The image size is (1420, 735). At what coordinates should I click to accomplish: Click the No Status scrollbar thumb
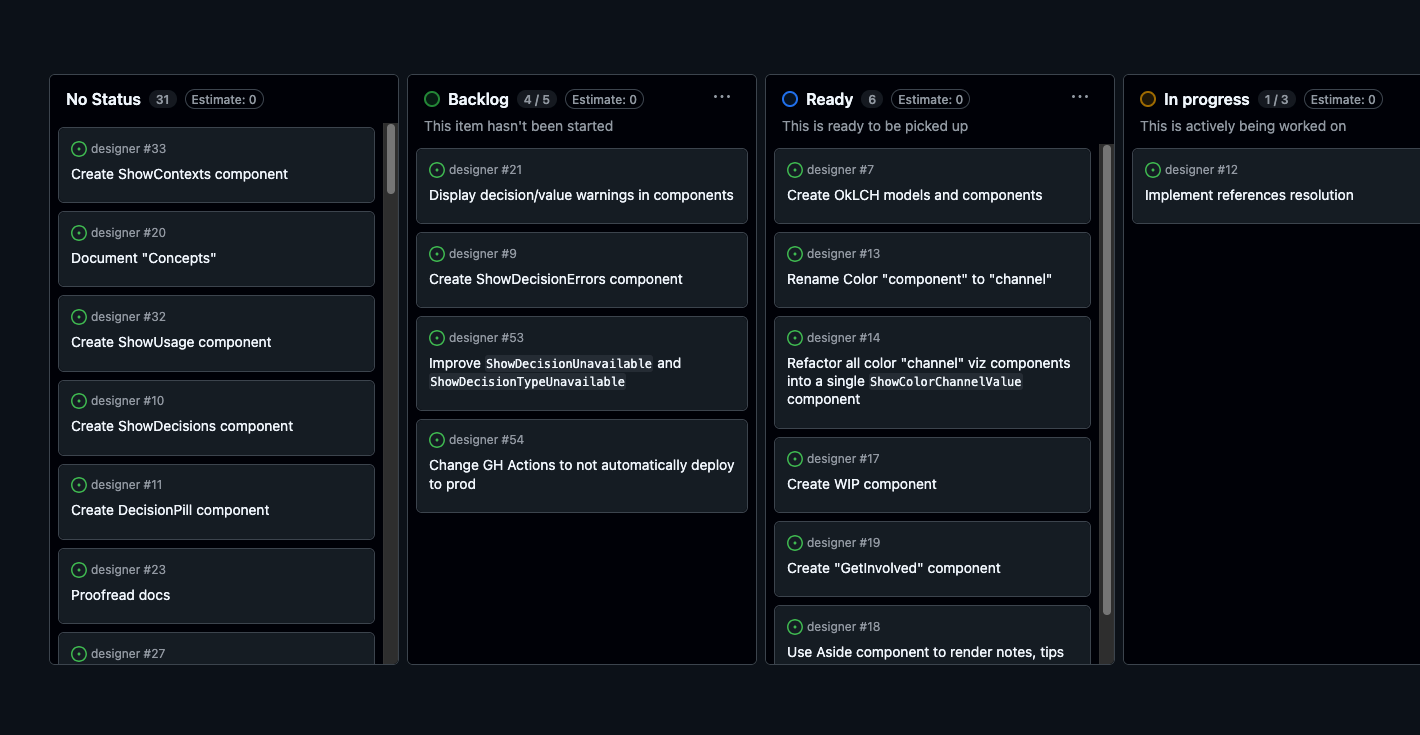click(x=391, y=159)
